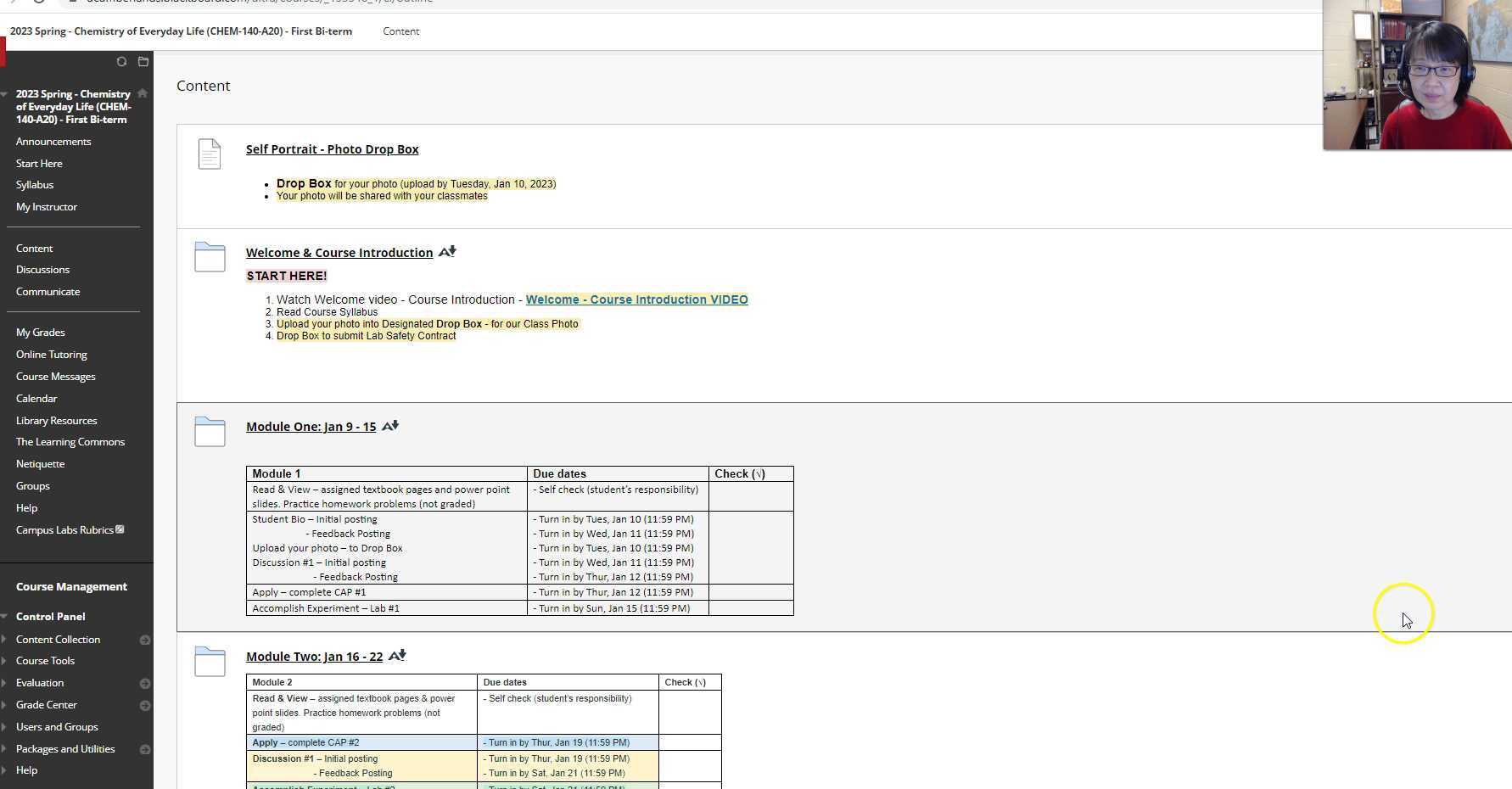Open the Online Tutoring page
1512x789 pixels.
pos(51,354)
